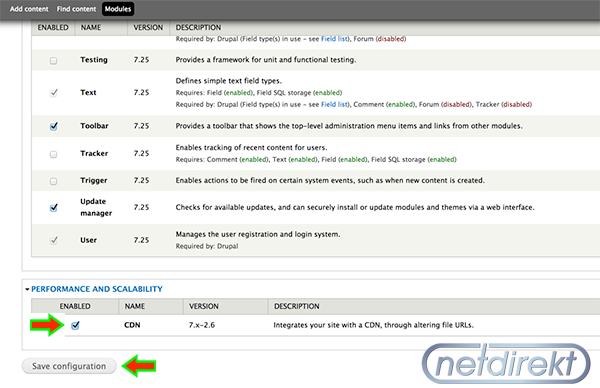Open the Find content menu item
The image size is (600, 388).
pos(76,9)
